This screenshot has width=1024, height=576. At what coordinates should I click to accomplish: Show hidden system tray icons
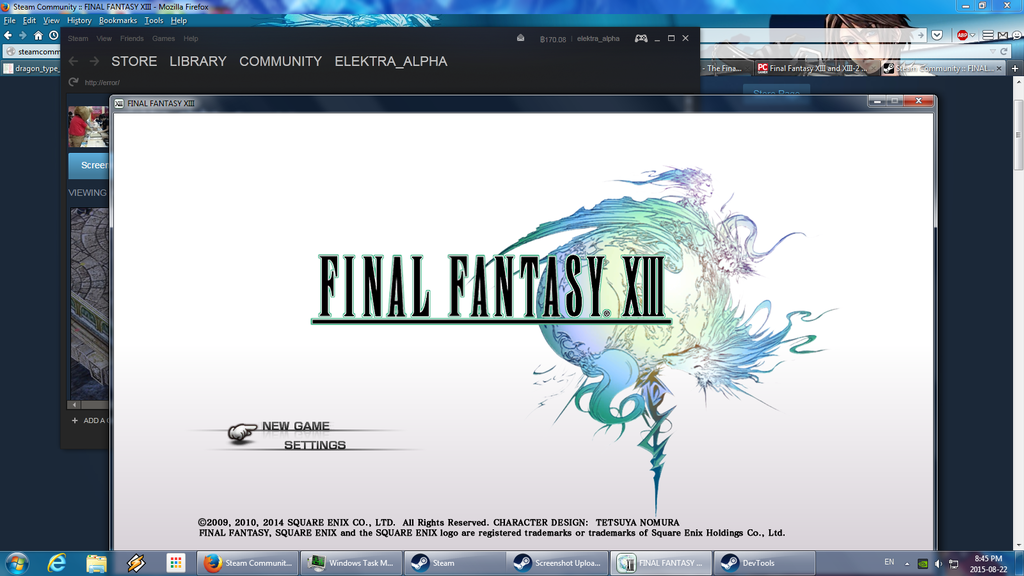(x=906, y=563)
